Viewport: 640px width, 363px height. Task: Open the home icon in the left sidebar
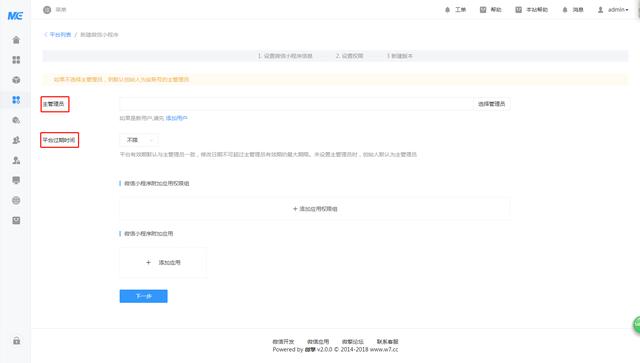pos(16,40)
